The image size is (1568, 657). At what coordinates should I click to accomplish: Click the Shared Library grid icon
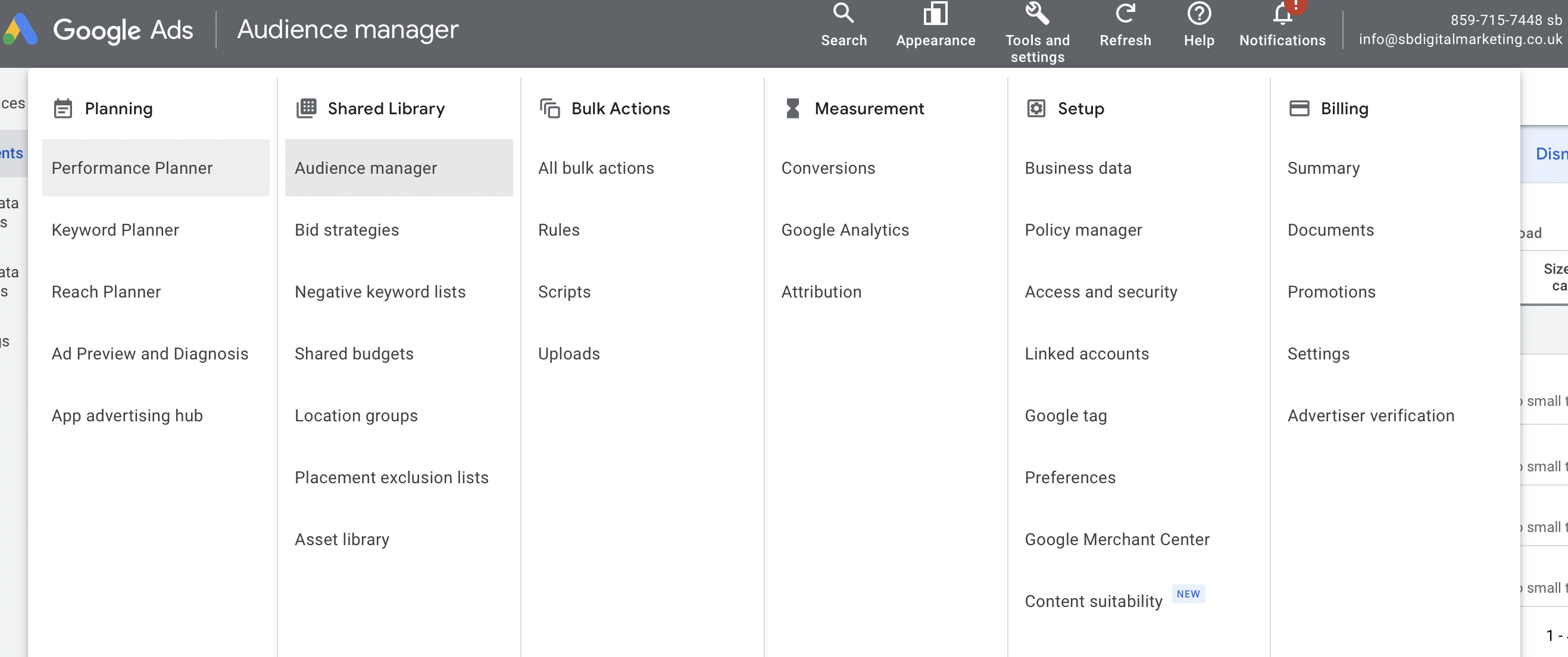[306, 108]
